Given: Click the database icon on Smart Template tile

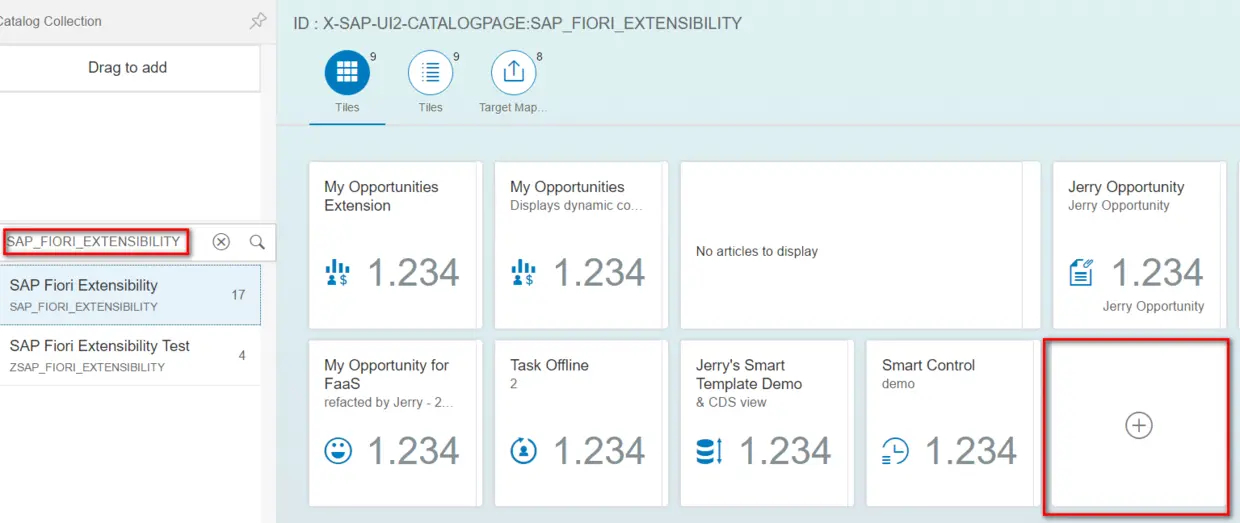Looking at the screenshot, I should coord(709,451).
